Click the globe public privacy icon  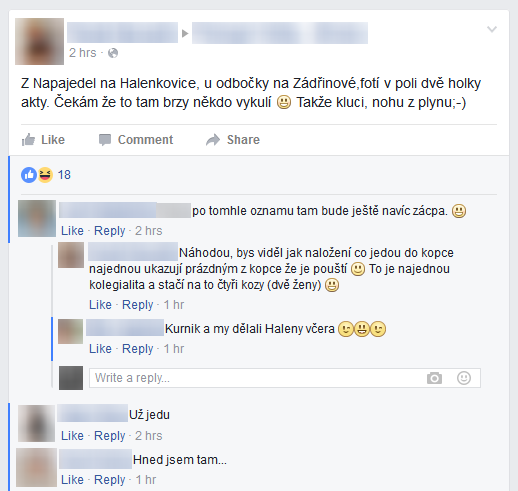[113, 53]
